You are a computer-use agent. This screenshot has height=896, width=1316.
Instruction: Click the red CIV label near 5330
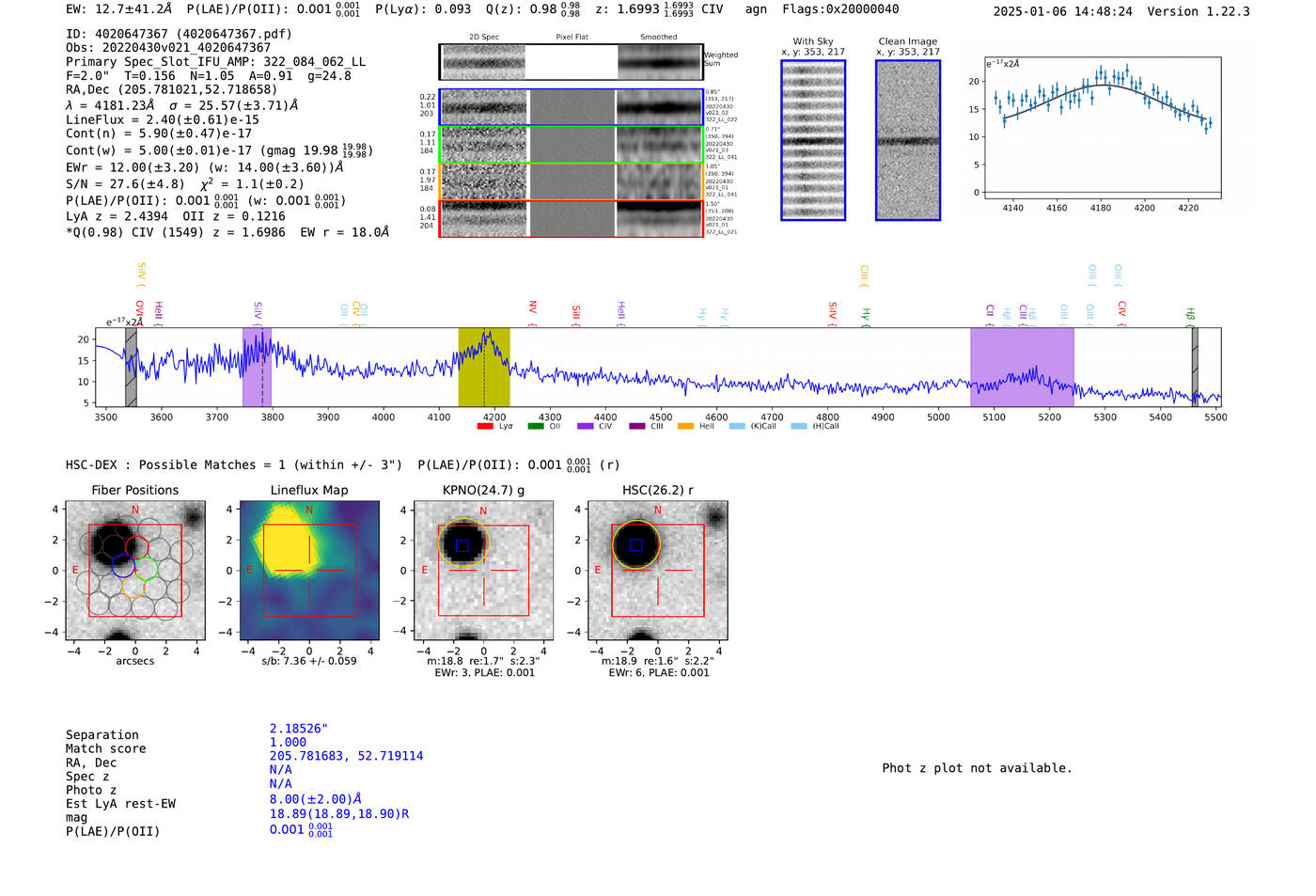tap(1121, 312)
